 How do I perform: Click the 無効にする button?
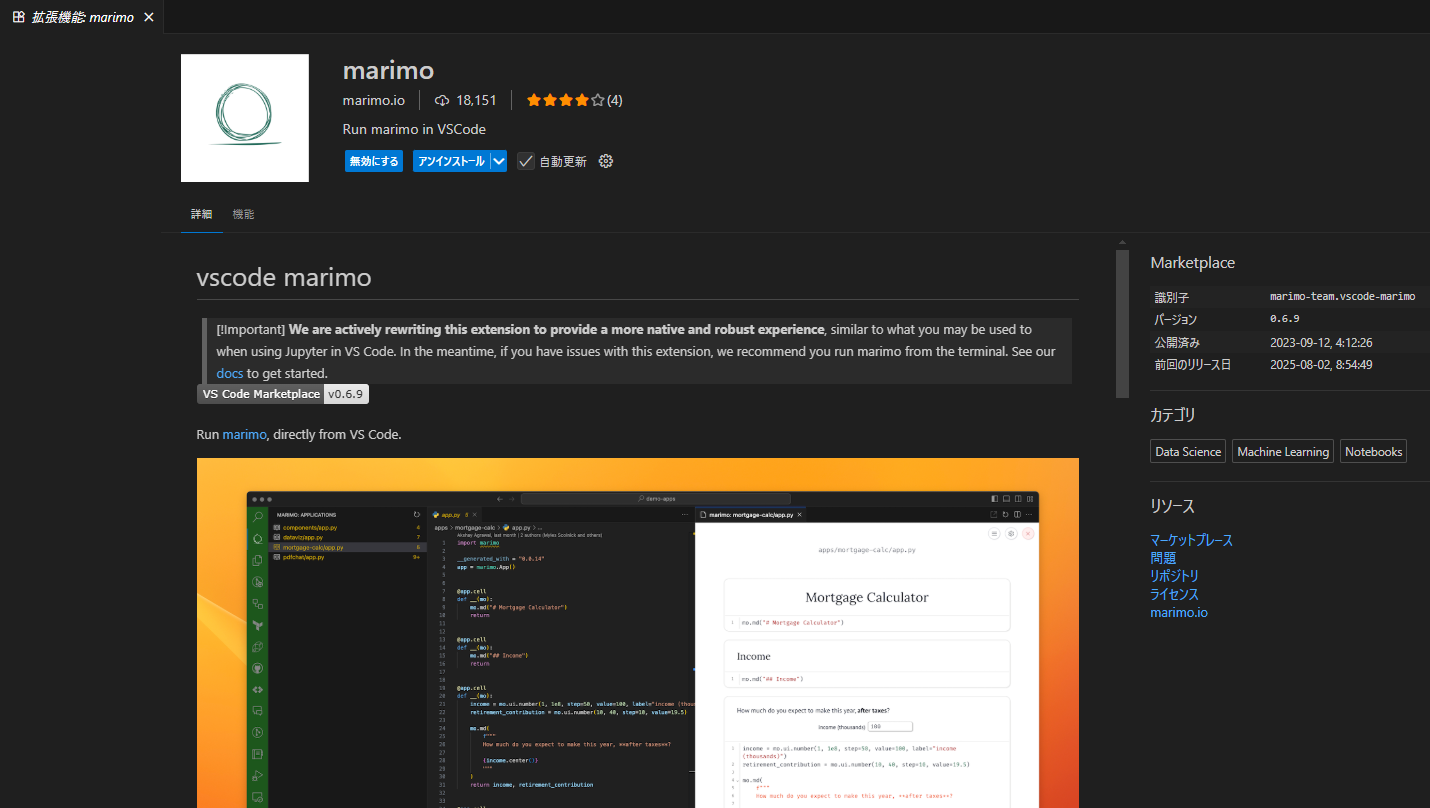point(374,161)
